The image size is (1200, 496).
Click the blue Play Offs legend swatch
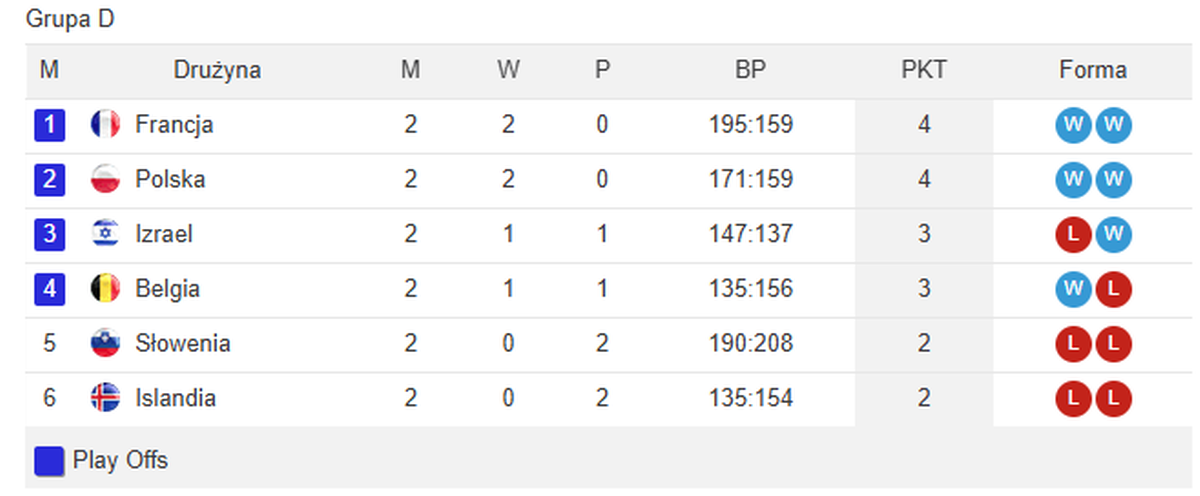click(x=49, y=461)
